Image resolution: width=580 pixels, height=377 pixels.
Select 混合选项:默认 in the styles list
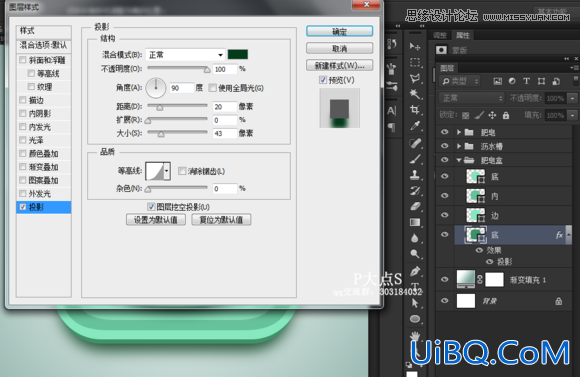[44, 45]
